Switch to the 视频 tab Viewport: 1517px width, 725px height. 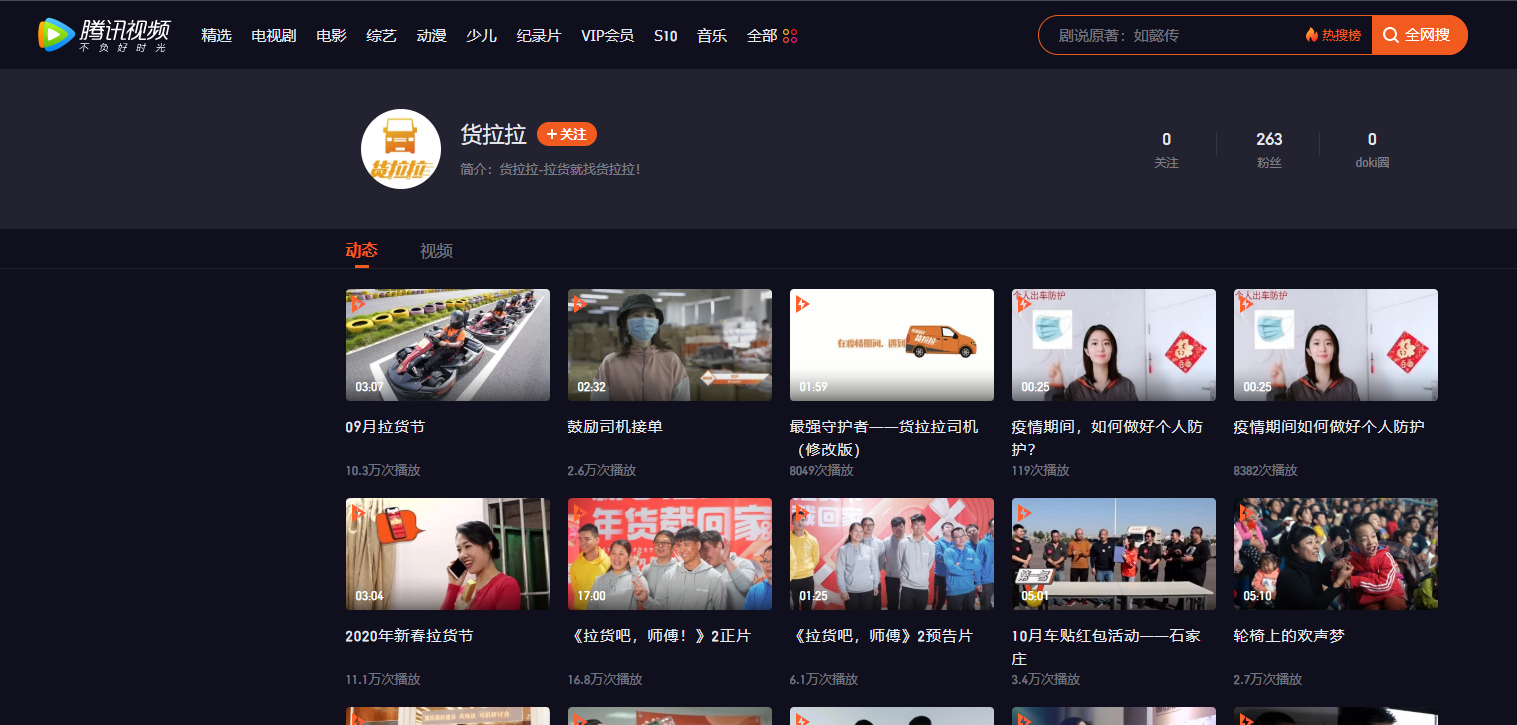point(436,250)
